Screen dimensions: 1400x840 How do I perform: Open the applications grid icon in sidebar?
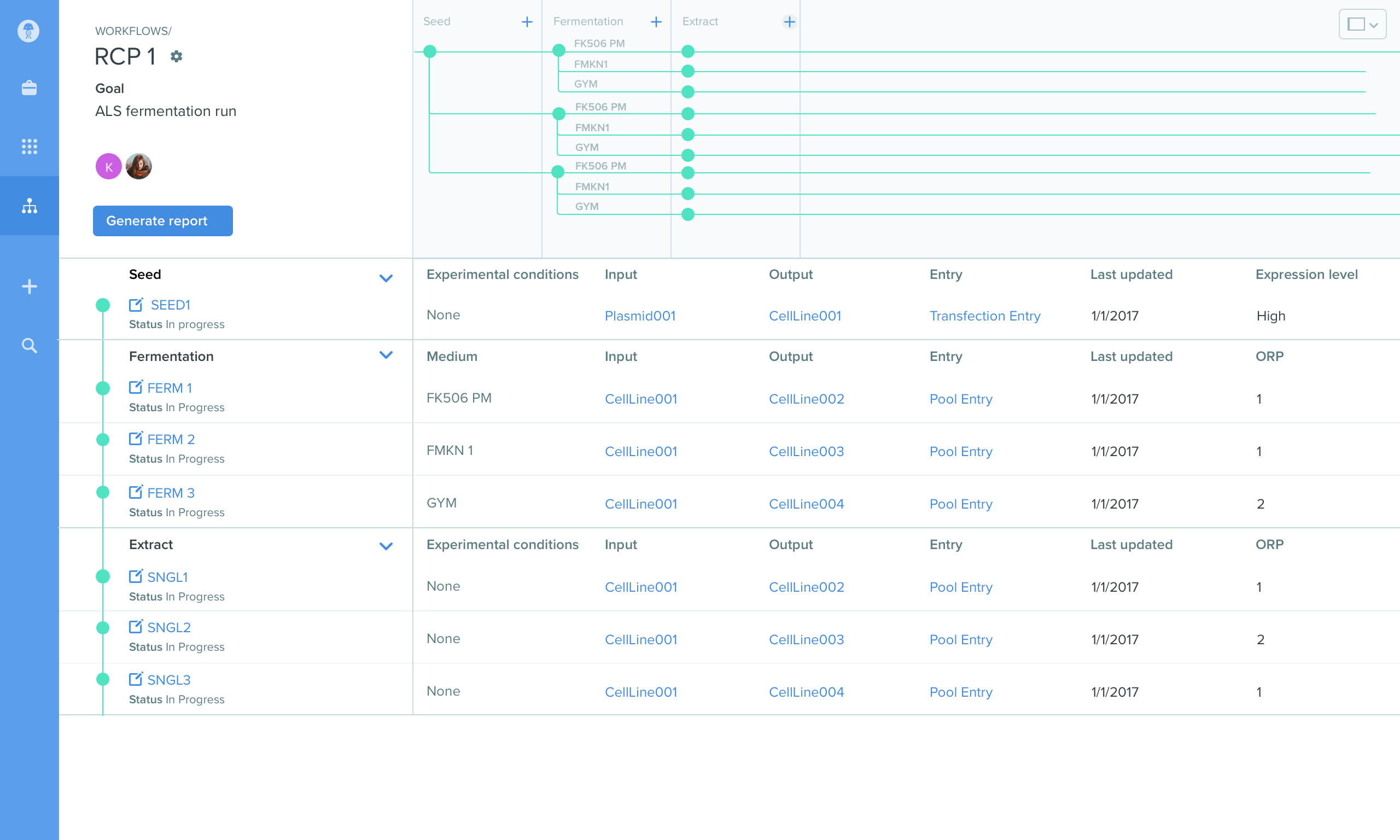[x=30, y=147]
